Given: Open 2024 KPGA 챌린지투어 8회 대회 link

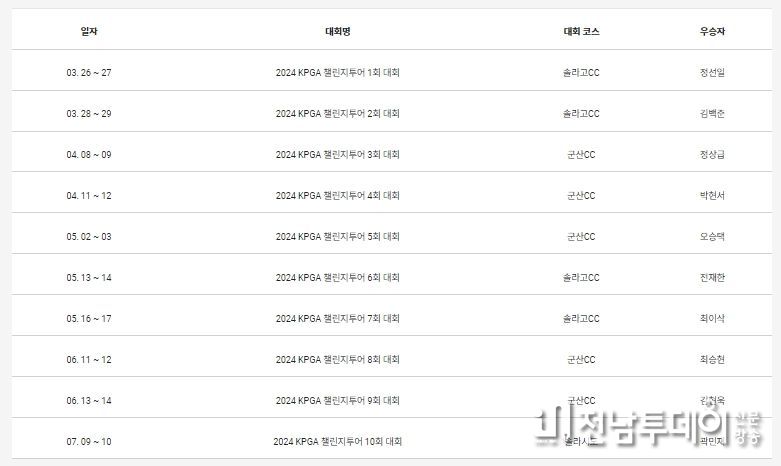Looking at the screenshot, I should click(x=338, y=359).
